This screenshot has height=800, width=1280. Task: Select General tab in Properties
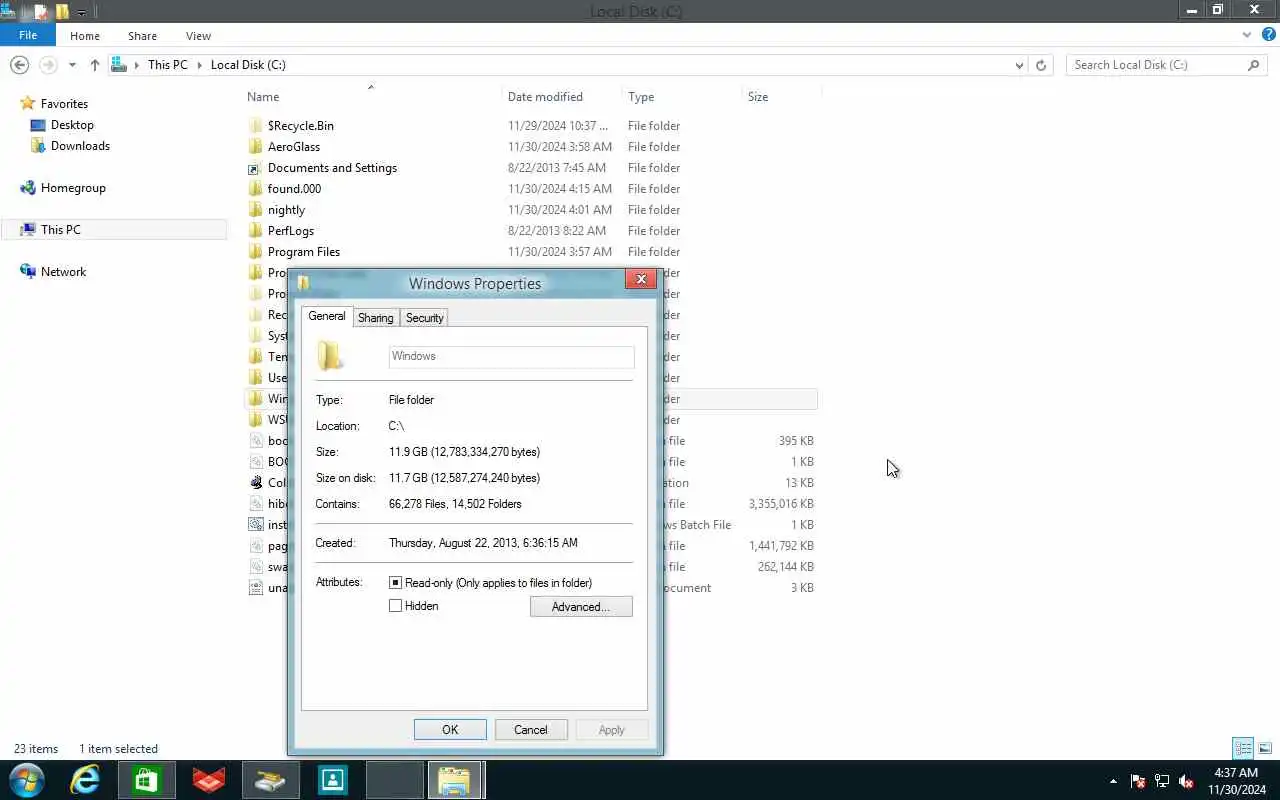point(327,316)
